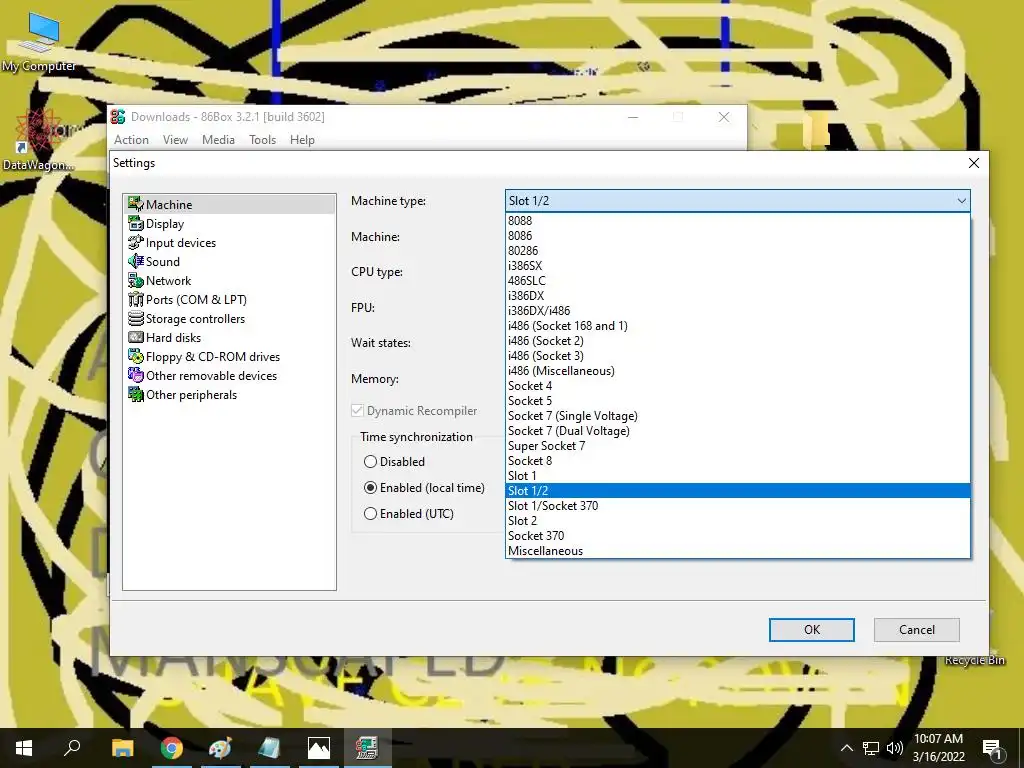Open the My Computer desktop icon
Image resolution: width=1024 pixels, height=768 pixels.
(39, 40)
